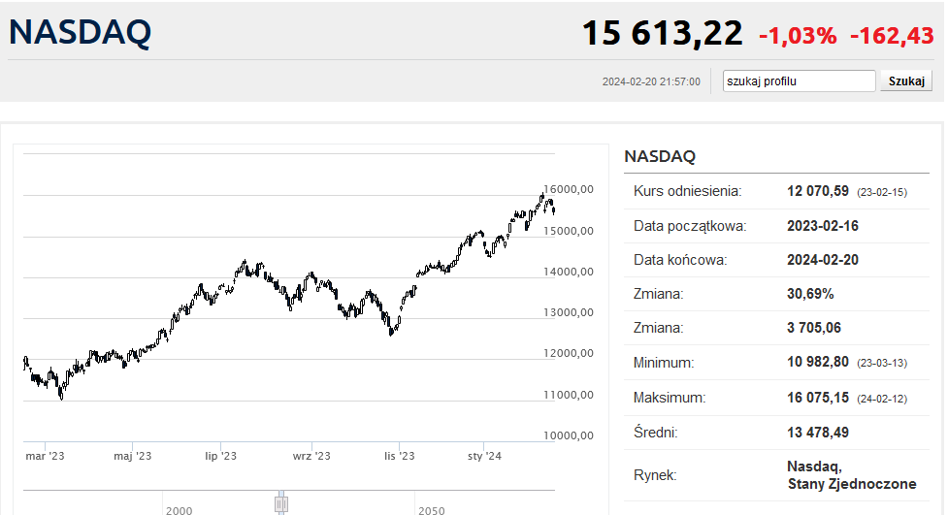Click the NASDAQ heading of the stats panel
Viewport: 948px width, 515px height.
point(659,156)
